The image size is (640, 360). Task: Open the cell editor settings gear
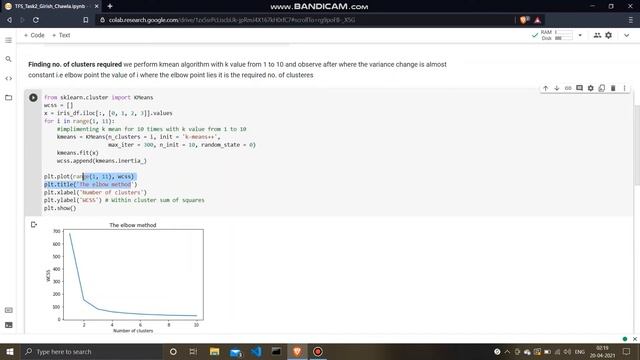coord(591,88)
